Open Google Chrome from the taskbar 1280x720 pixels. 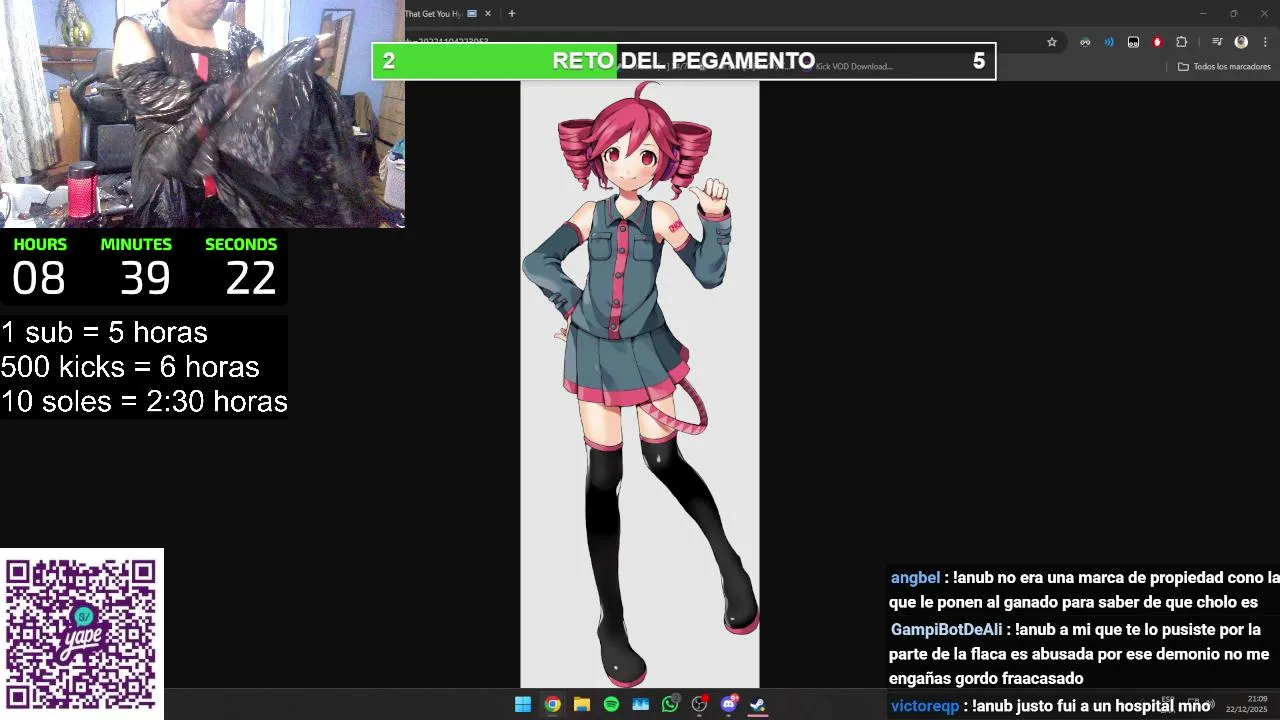[552, 705]
